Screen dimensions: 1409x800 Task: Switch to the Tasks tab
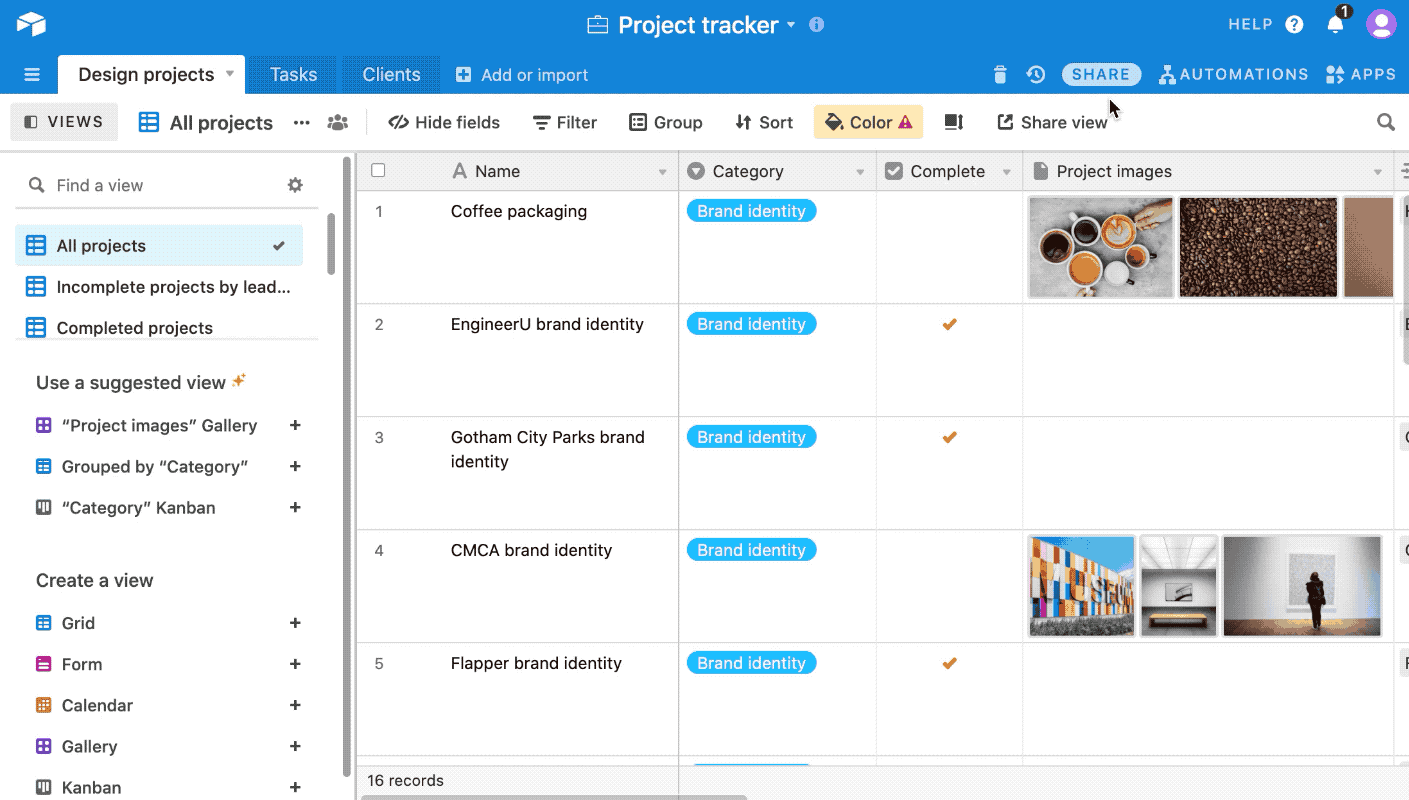pyautogui.click(x=293, y=74)
